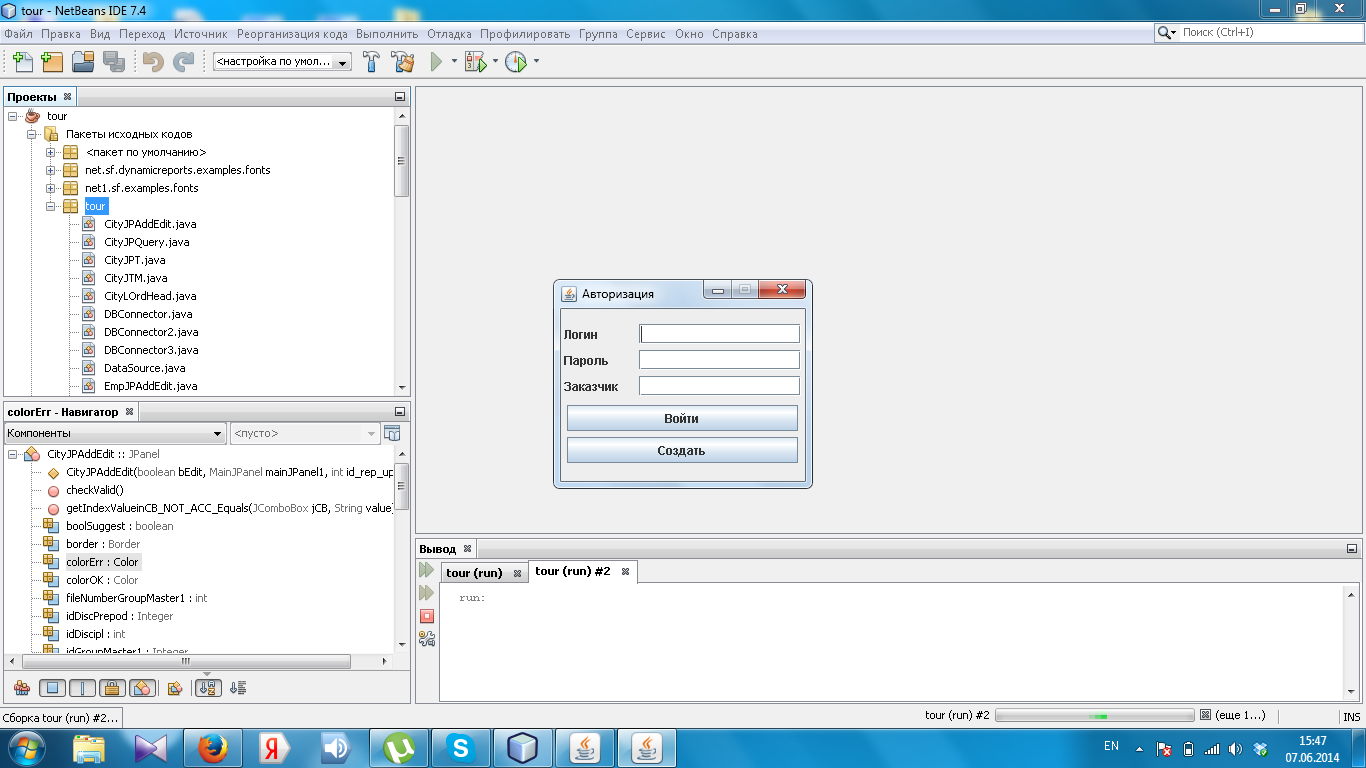Click the build progress bar in status bar
Screen dimensions: 1366x768
point(1094,716)
